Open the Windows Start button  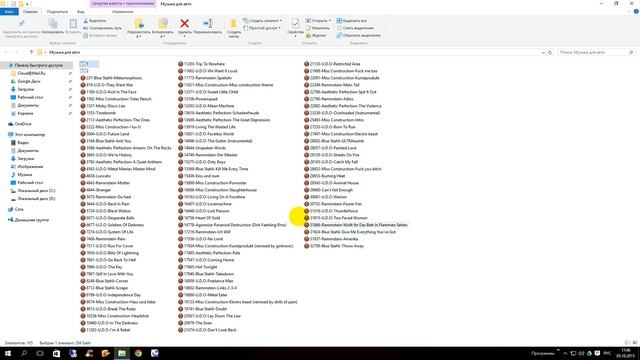[x=8, y=353]
